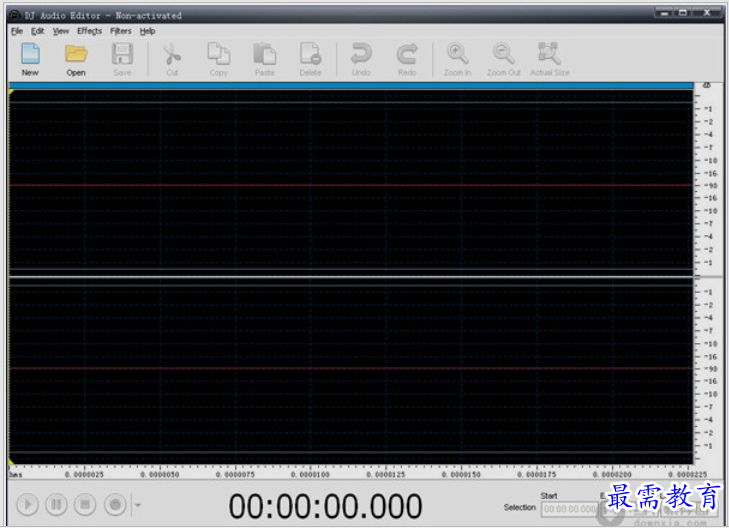Screen dimensions: 729x528
Task: Click the 00:00:00.000 time counter display
Action: pos(325,506)
